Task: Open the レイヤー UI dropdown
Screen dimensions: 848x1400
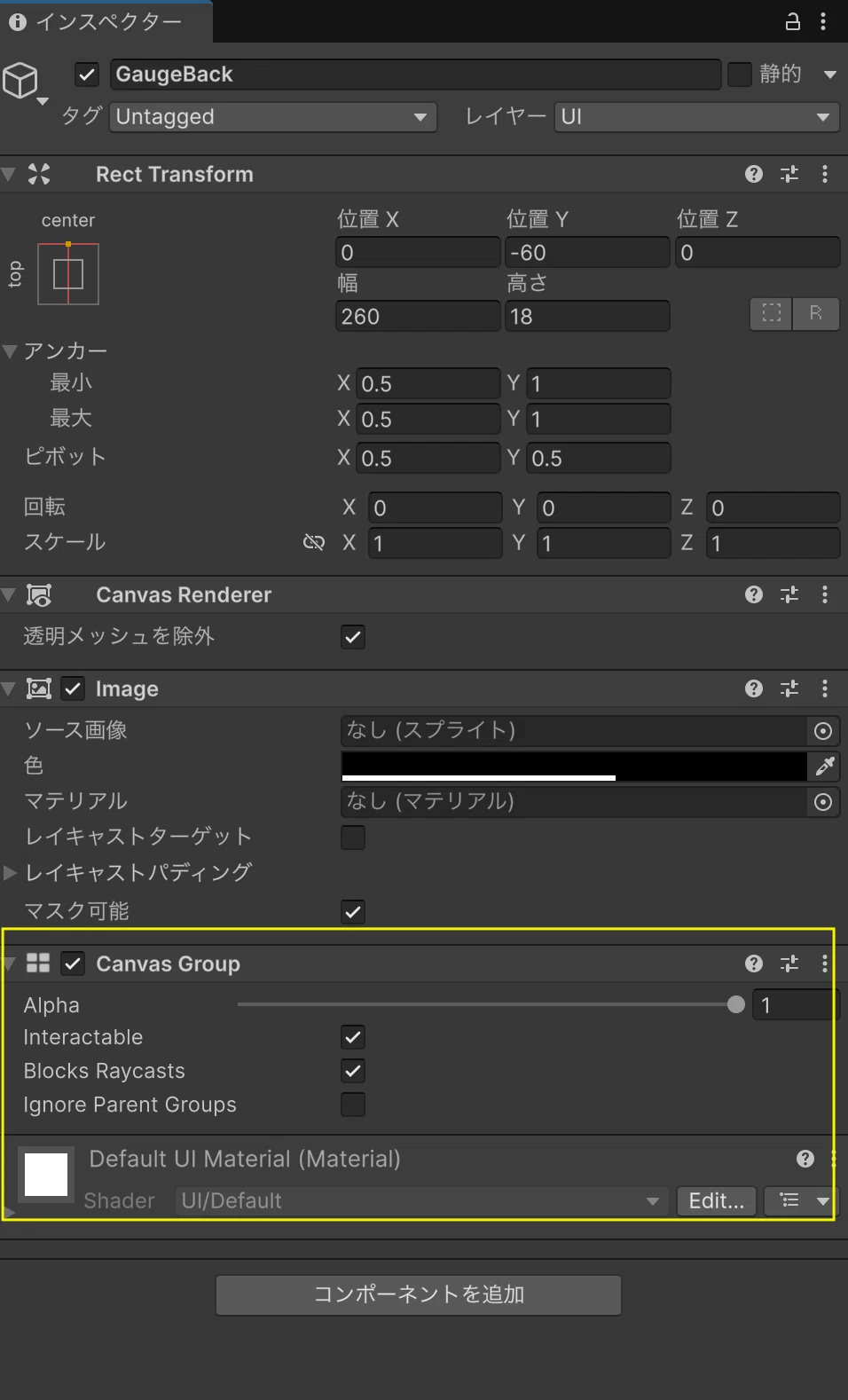Action: [697, 117]
